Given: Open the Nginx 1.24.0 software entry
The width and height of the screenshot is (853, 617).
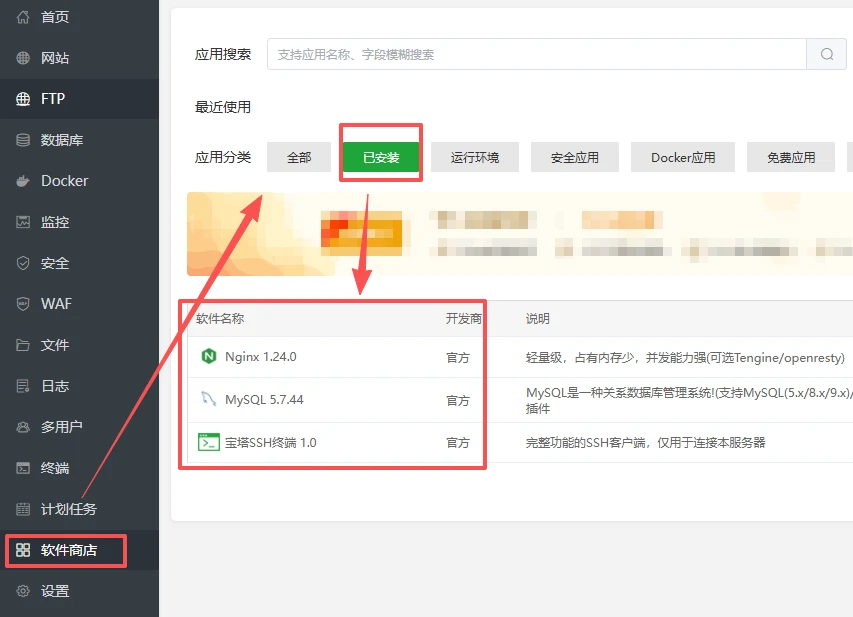Looking at the screenshot, I should pos(260,357).
